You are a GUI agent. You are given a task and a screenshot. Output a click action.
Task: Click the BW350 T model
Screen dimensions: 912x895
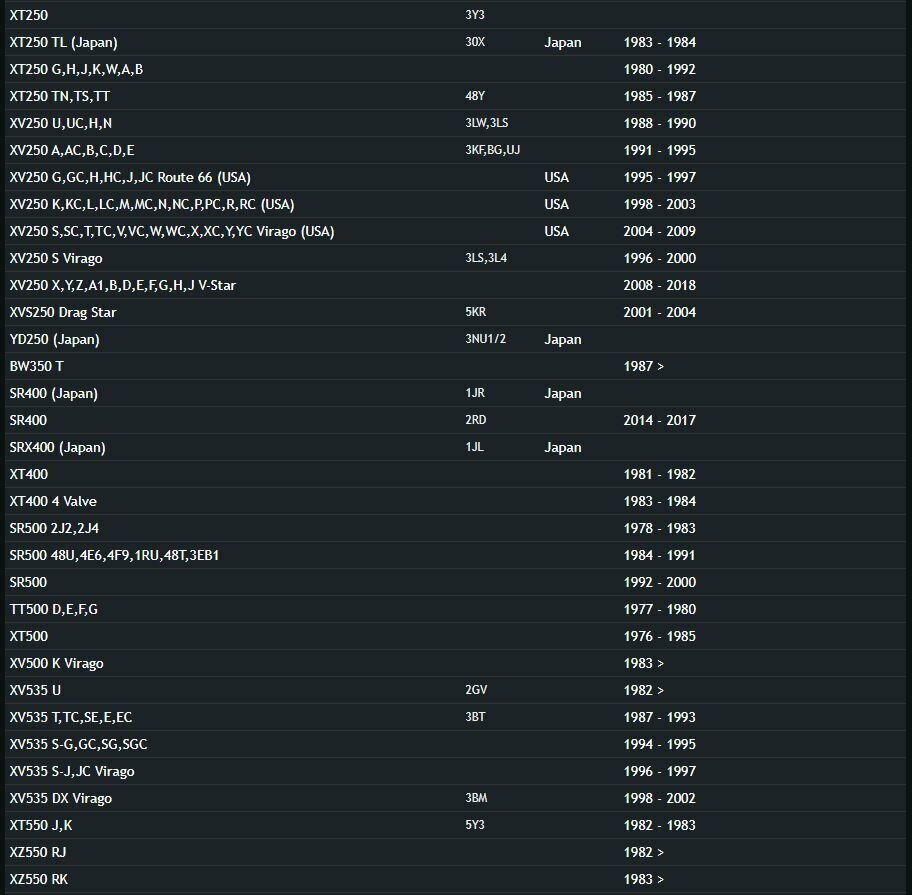click(36, 367)
